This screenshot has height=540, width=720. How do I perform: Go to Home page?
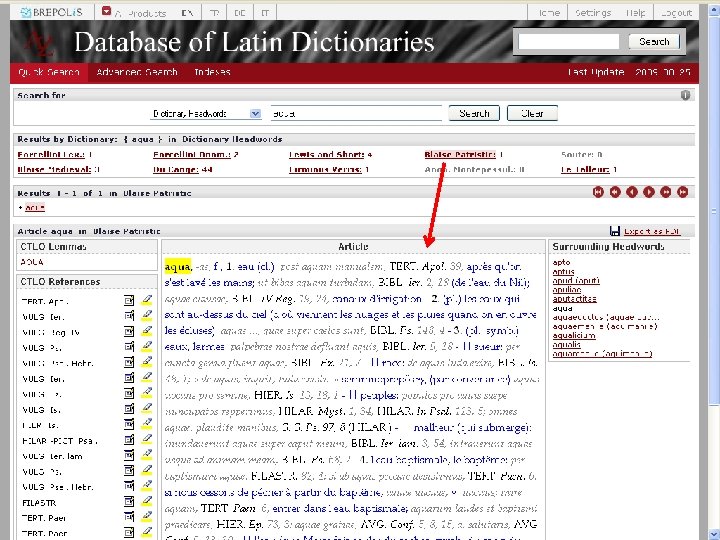pyautogui.click(x=549, y=13)
